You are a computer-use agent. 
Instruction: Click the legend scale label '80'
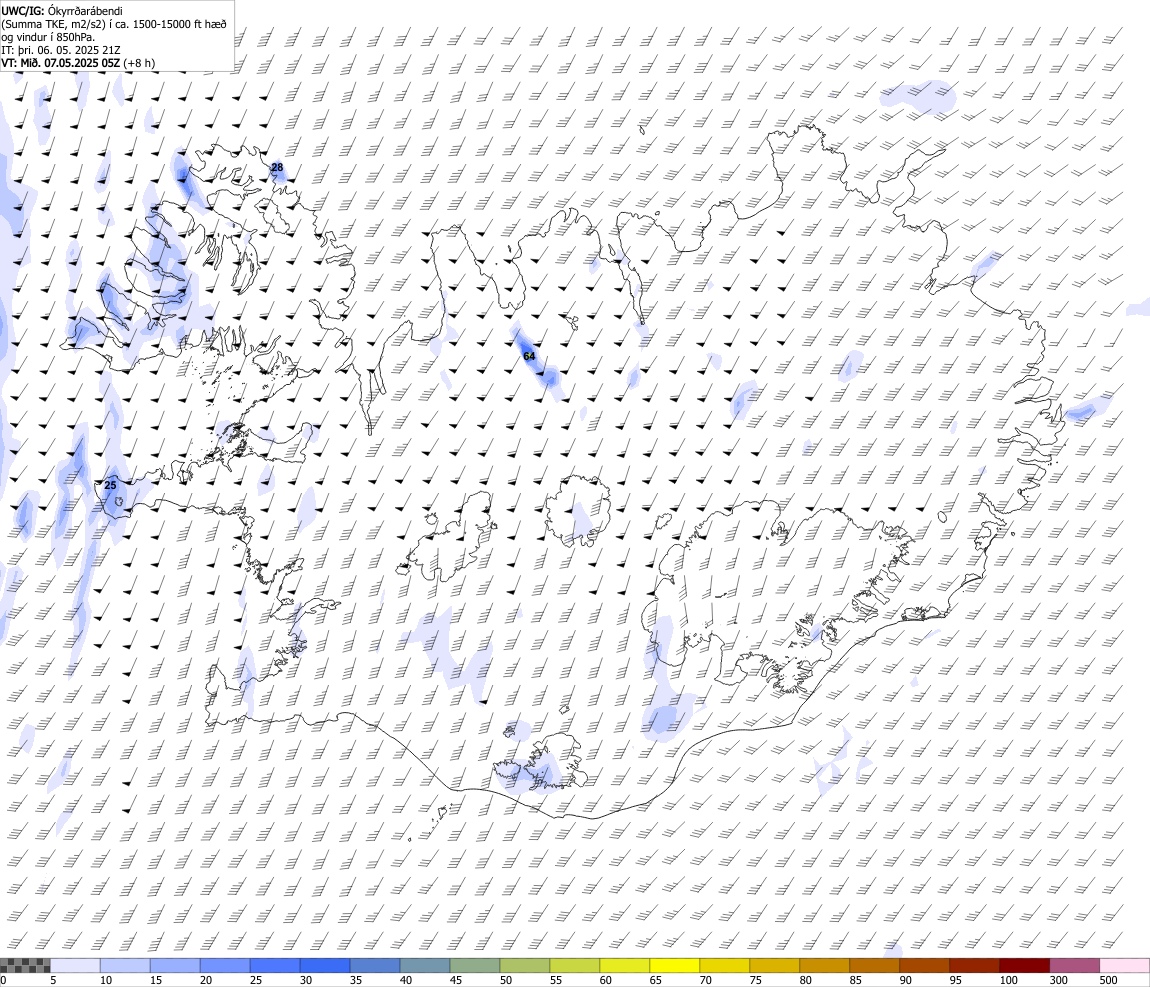point(805,980)
